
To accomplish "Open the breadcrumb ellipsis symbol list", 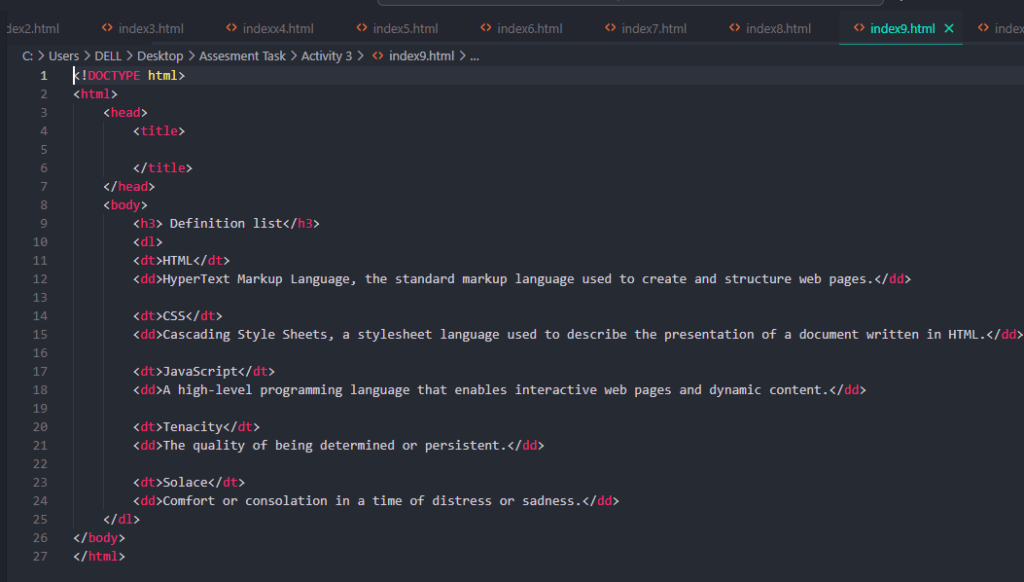I will pyautogui.click(x=474, y=56).
